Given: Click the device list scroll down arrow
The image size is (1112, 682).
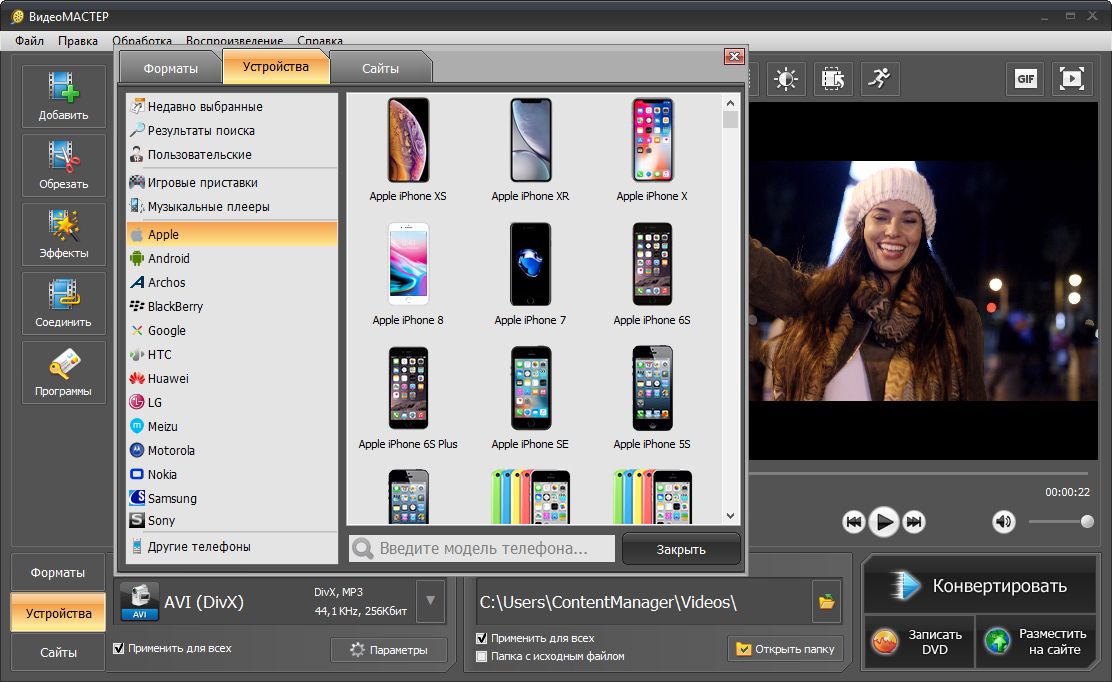Looking at the screenshot, I should click(x=730, y=516).
